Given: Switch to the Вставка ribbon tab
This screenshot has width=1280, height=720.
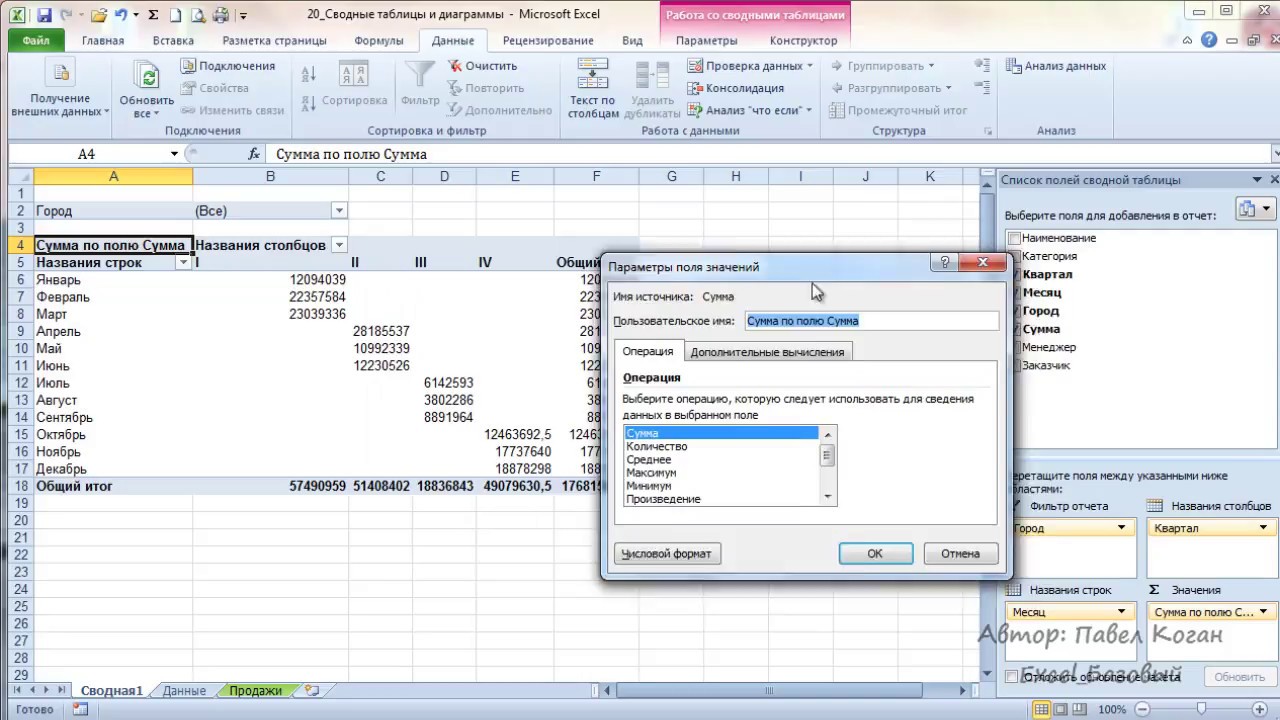Looking at the screenshot, I should 174,41.
